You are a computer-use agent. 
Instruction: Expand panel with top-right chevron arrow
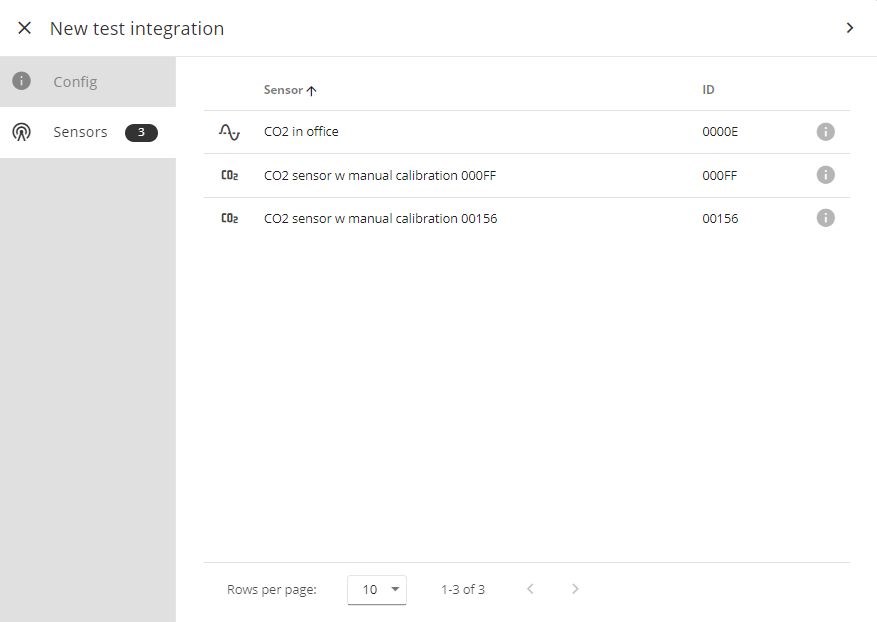pyautogui.click(x=849, y=28)
